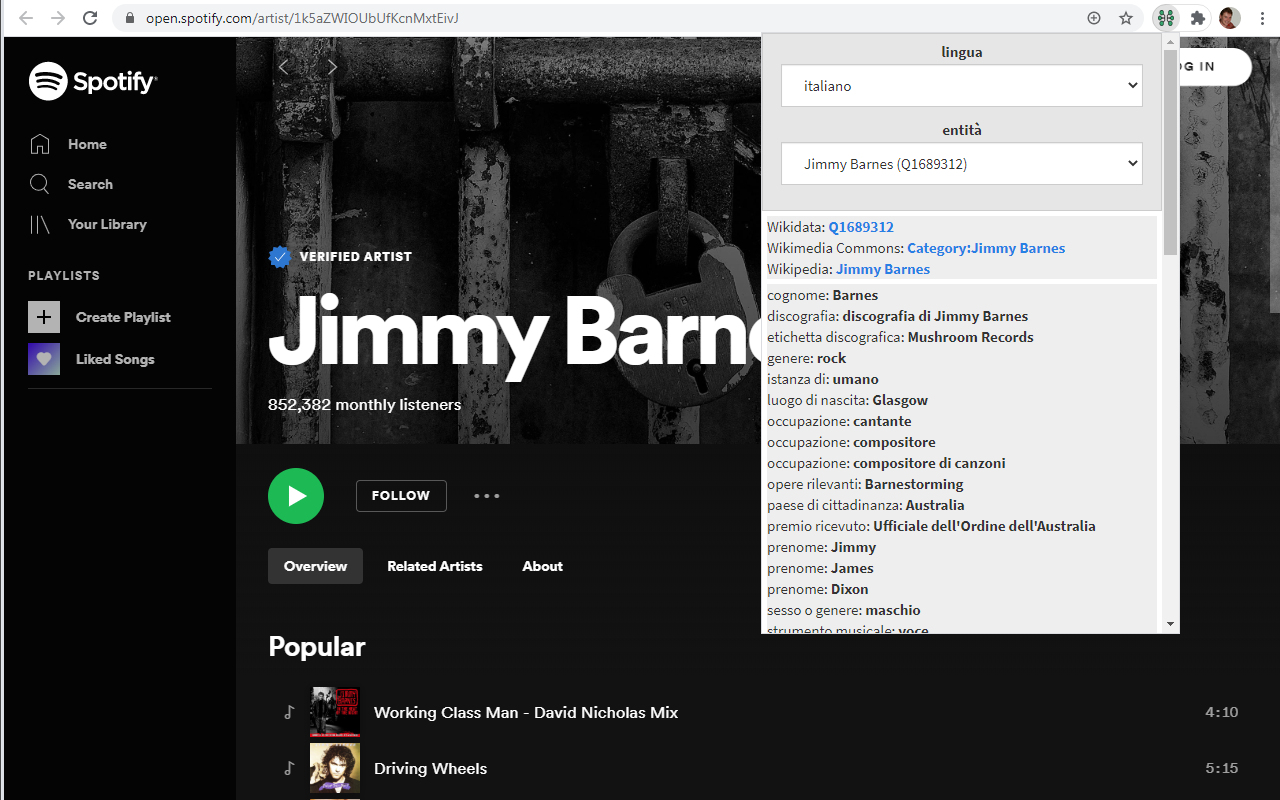Click the Wikidata extension icon in toolbar
The image size is (1280, 800).
(1164, 18)
